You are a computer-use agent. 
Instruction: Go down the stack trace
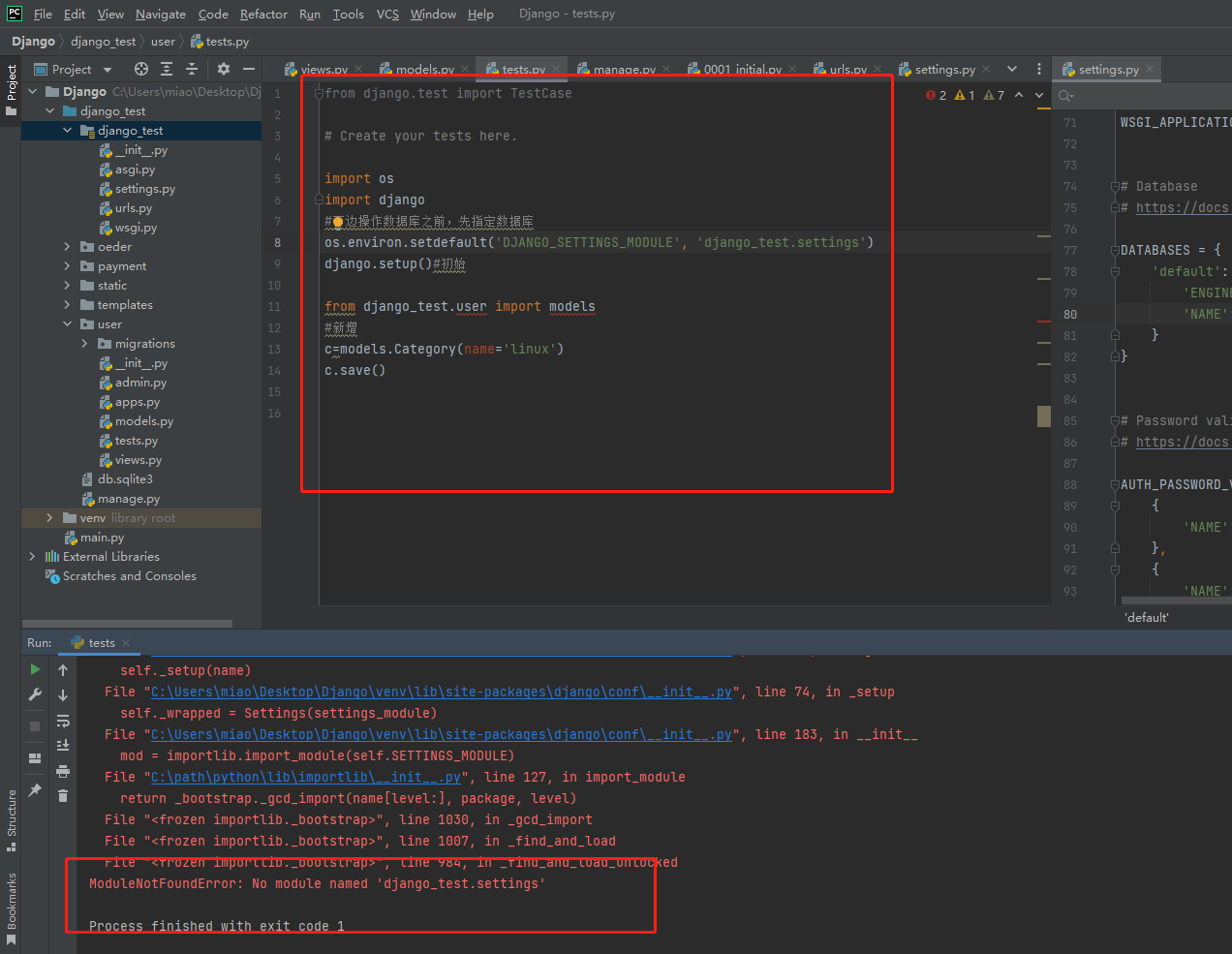[x=63, y=694]
